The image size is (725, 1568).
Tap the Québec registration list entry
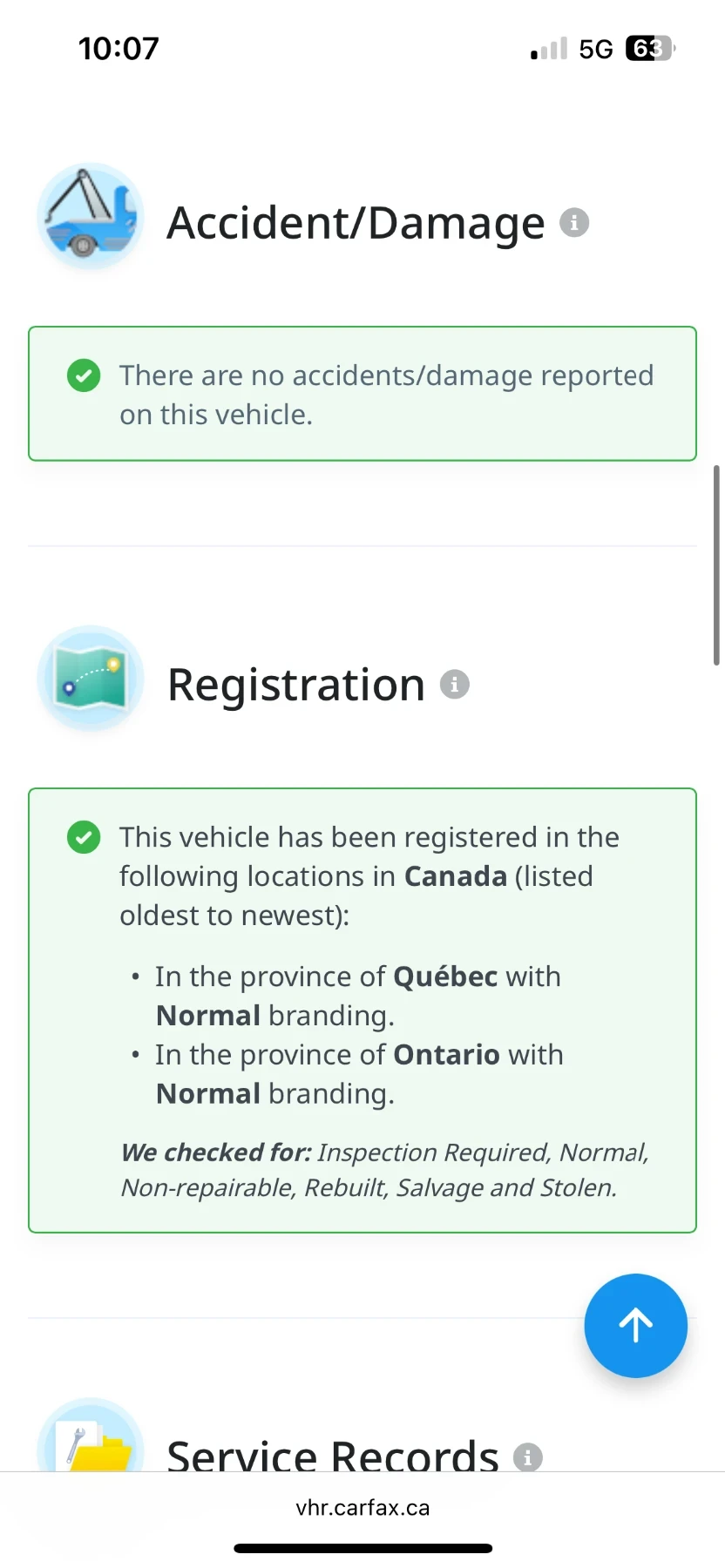click(357, 996)
